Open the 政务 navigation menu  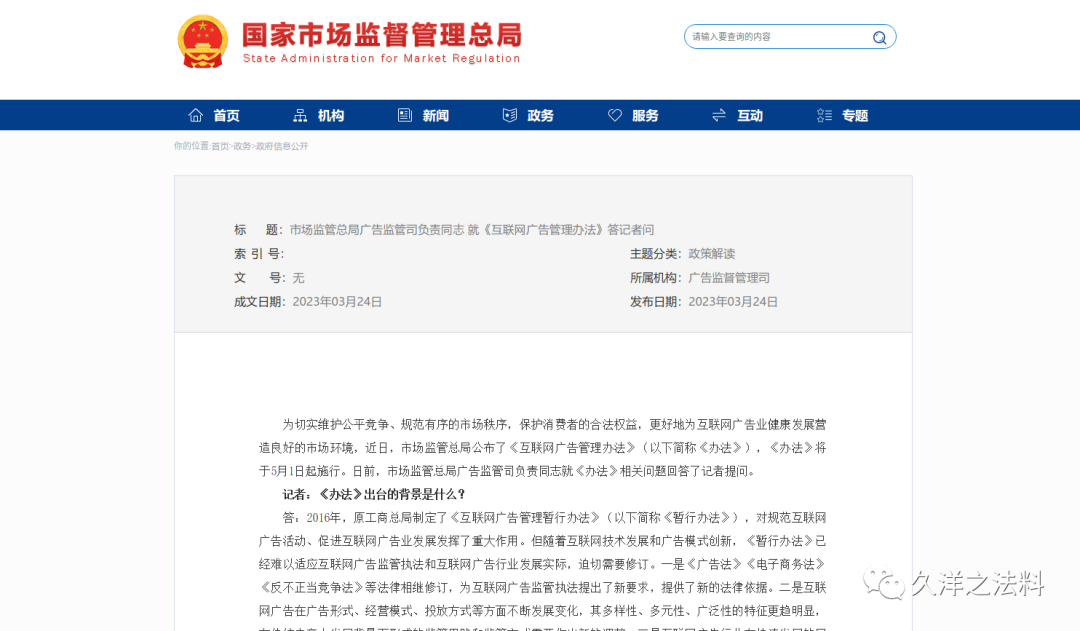click(540, 114)
